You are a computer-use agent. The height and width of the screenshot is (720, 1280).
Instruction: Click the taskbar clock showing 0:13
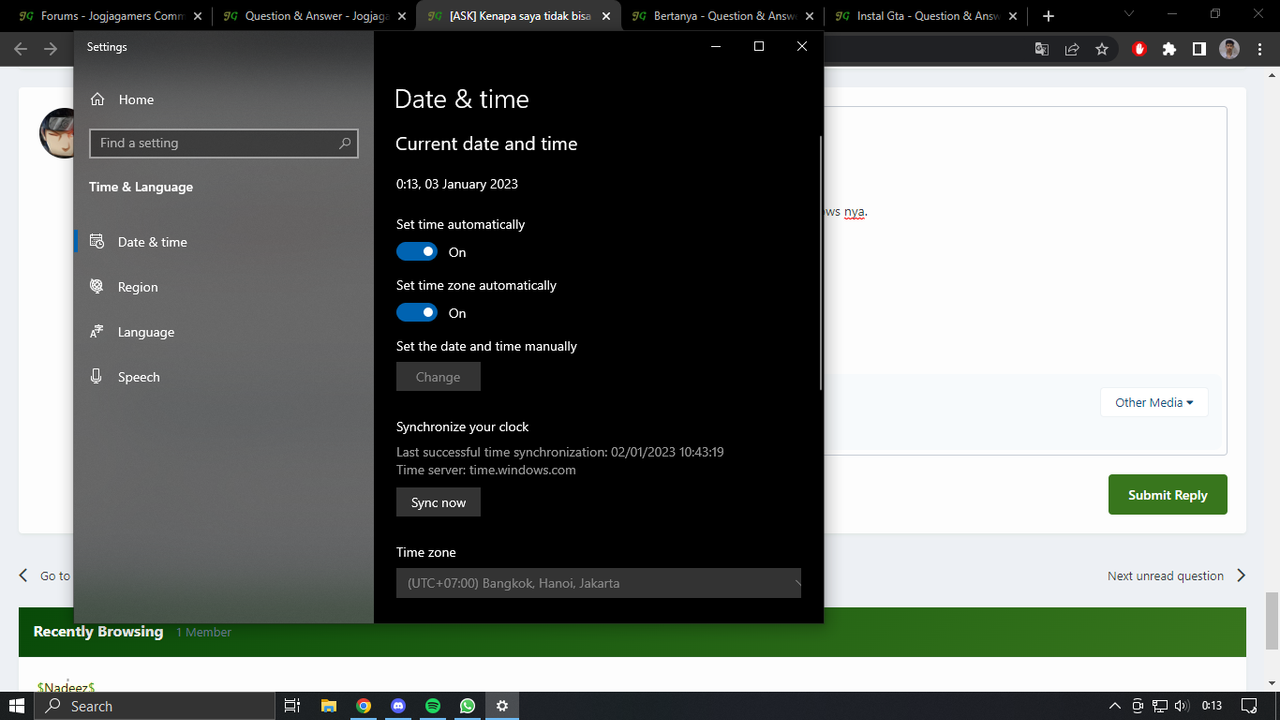point(1212,706)
